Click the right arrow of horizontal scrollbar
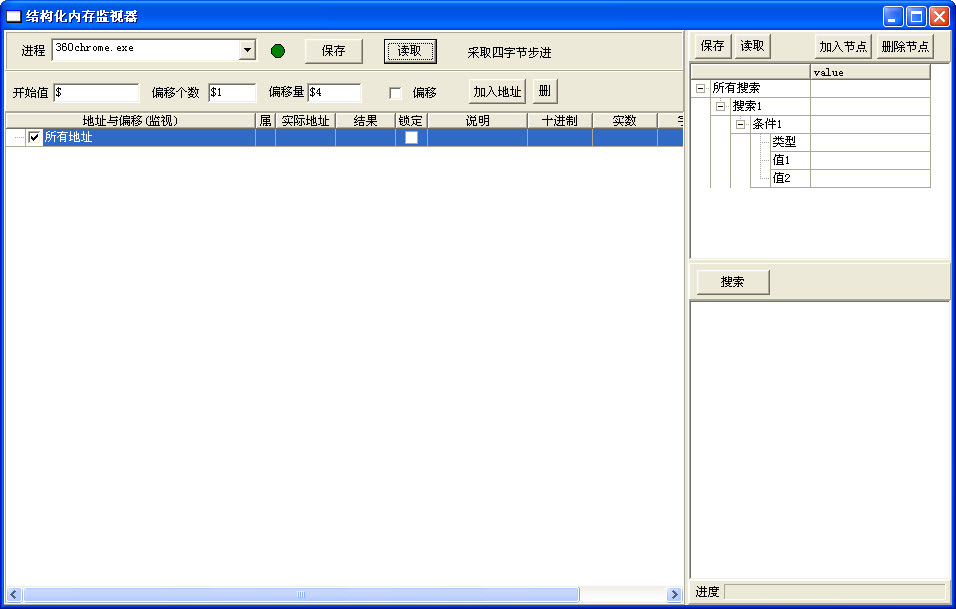The height and width of the screenshot is (609, 956). [x=675, y=595]
